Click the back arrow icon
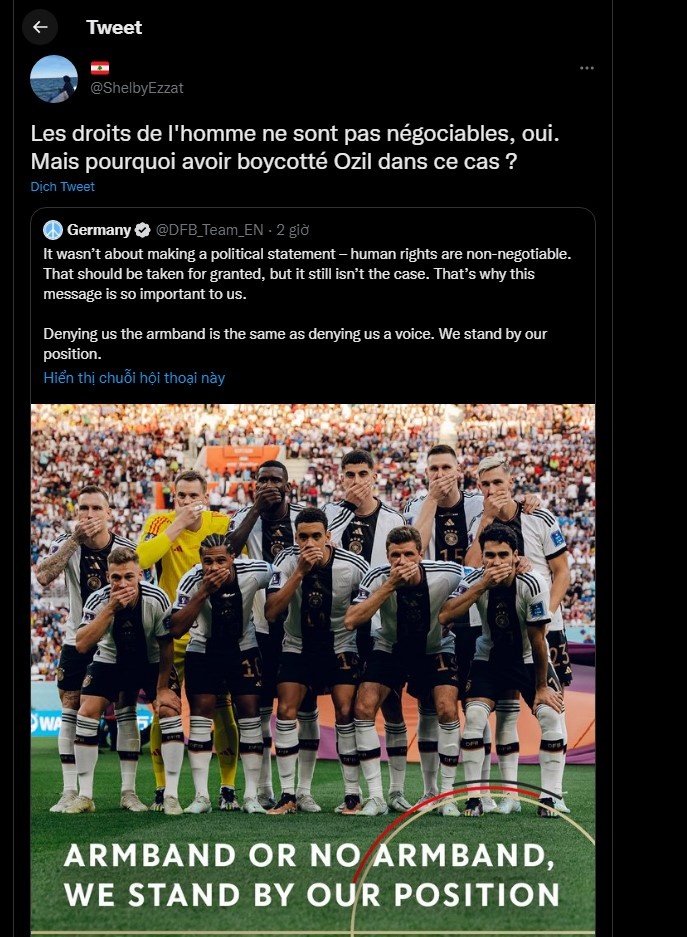This screenshot has height=937, width=687. pos(40,27)
